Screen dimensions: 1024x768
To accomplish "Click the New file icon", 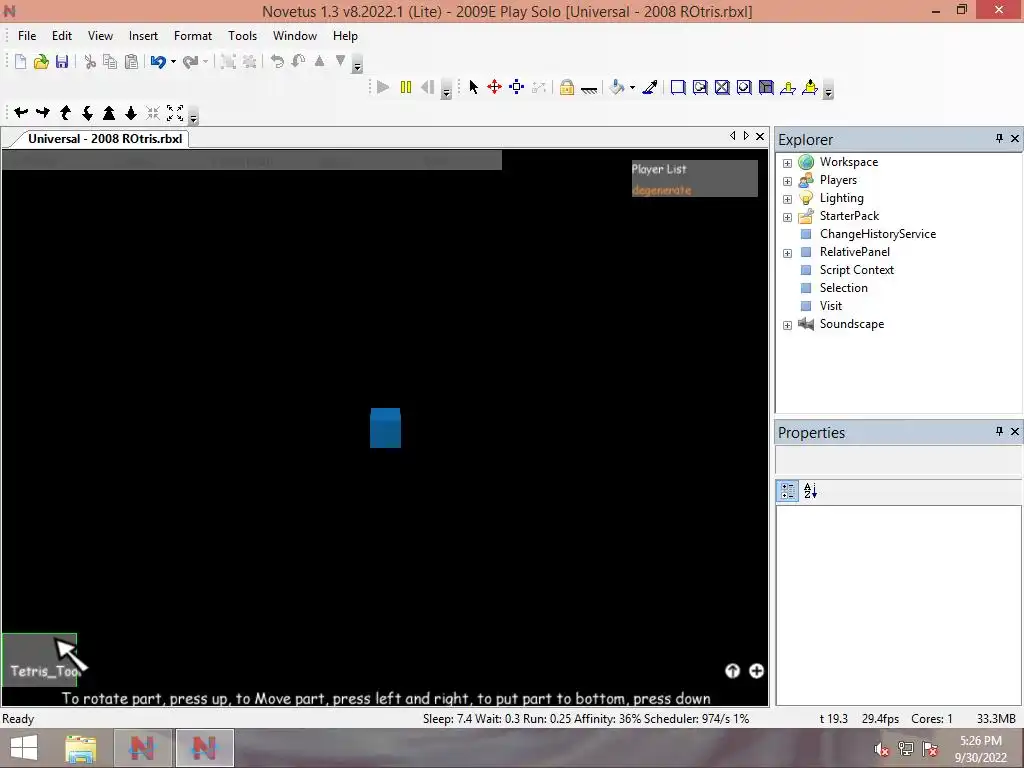I will 20,61.
